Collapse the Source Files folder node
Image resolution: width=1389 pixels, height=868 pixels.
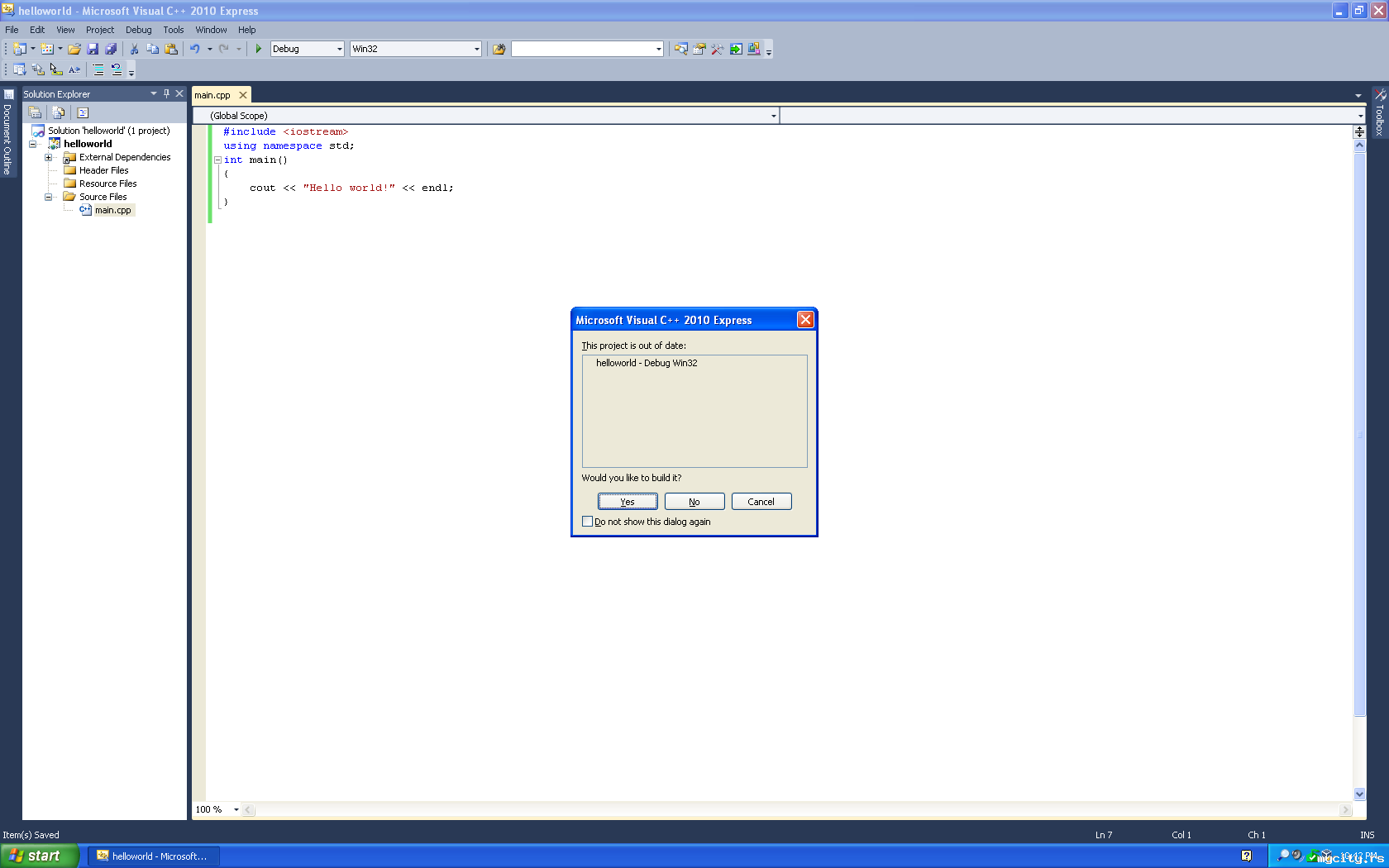[48, 197]
